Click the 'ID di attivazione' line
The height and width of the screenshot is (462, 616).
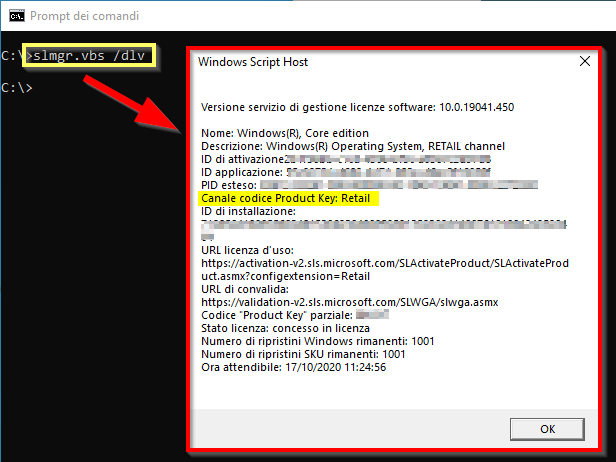(346, 159)
